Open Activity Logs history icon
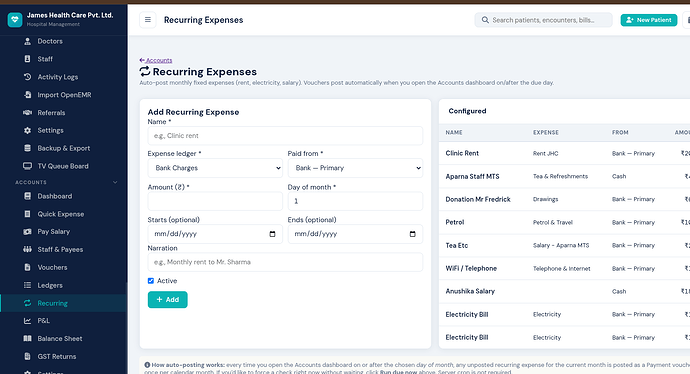Image resolution: width=690 pixels, height=374 pixels. click(x=27, y=77)
